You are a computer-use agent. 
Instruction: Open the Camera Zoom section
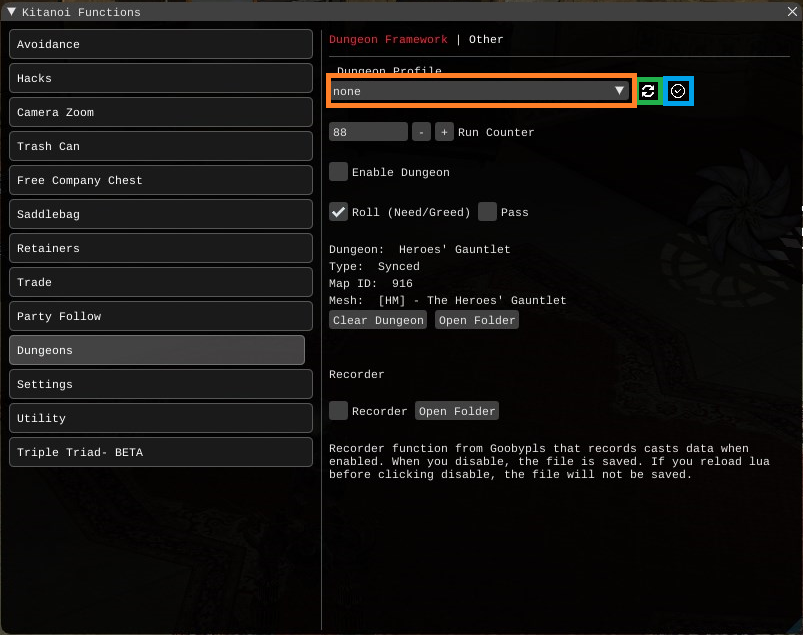160,112
